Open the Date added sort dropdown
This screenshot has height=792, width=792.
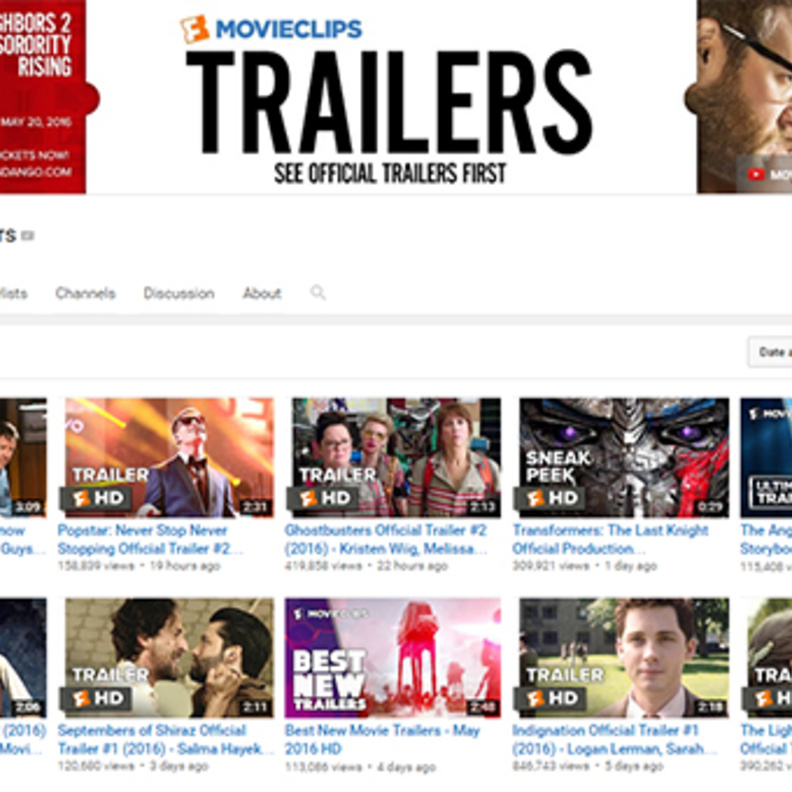click(x=770, y=352)
